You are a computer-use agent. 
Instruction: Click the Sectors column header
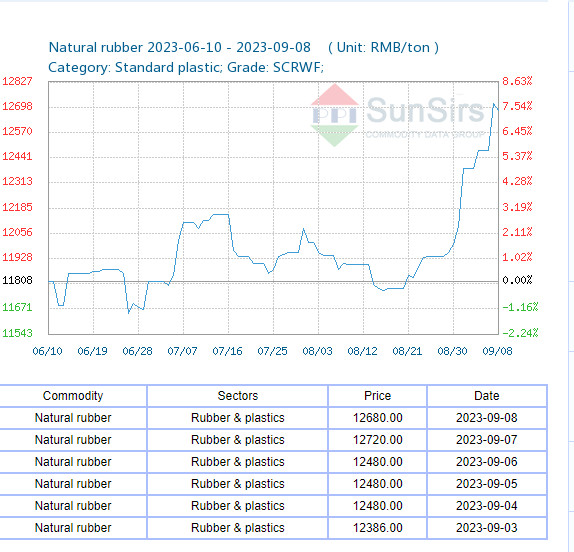pos(238,396)
